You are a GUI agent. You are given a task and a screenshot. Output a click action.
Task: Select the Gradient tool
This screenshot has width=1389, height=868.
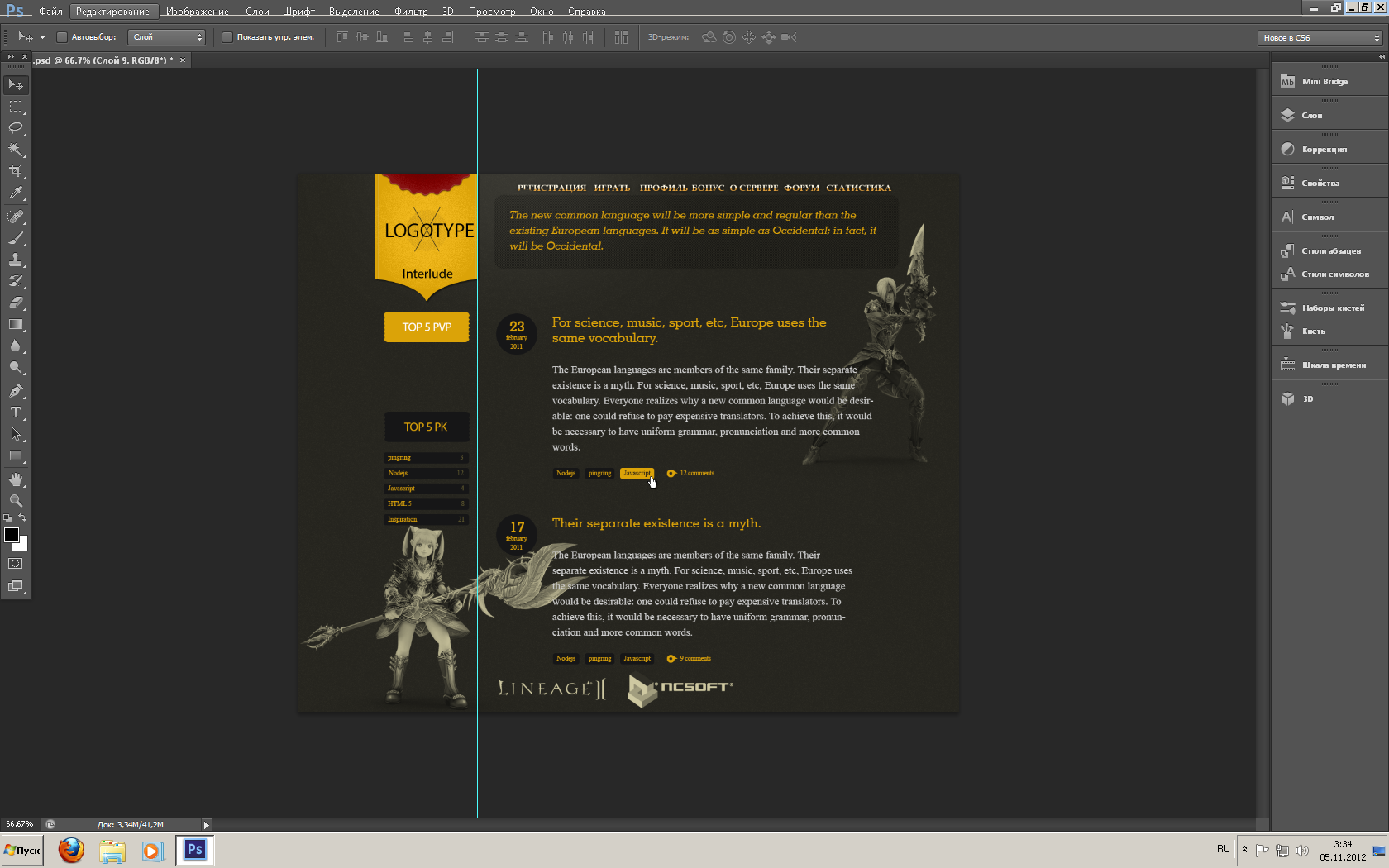(x=16, y=324)
